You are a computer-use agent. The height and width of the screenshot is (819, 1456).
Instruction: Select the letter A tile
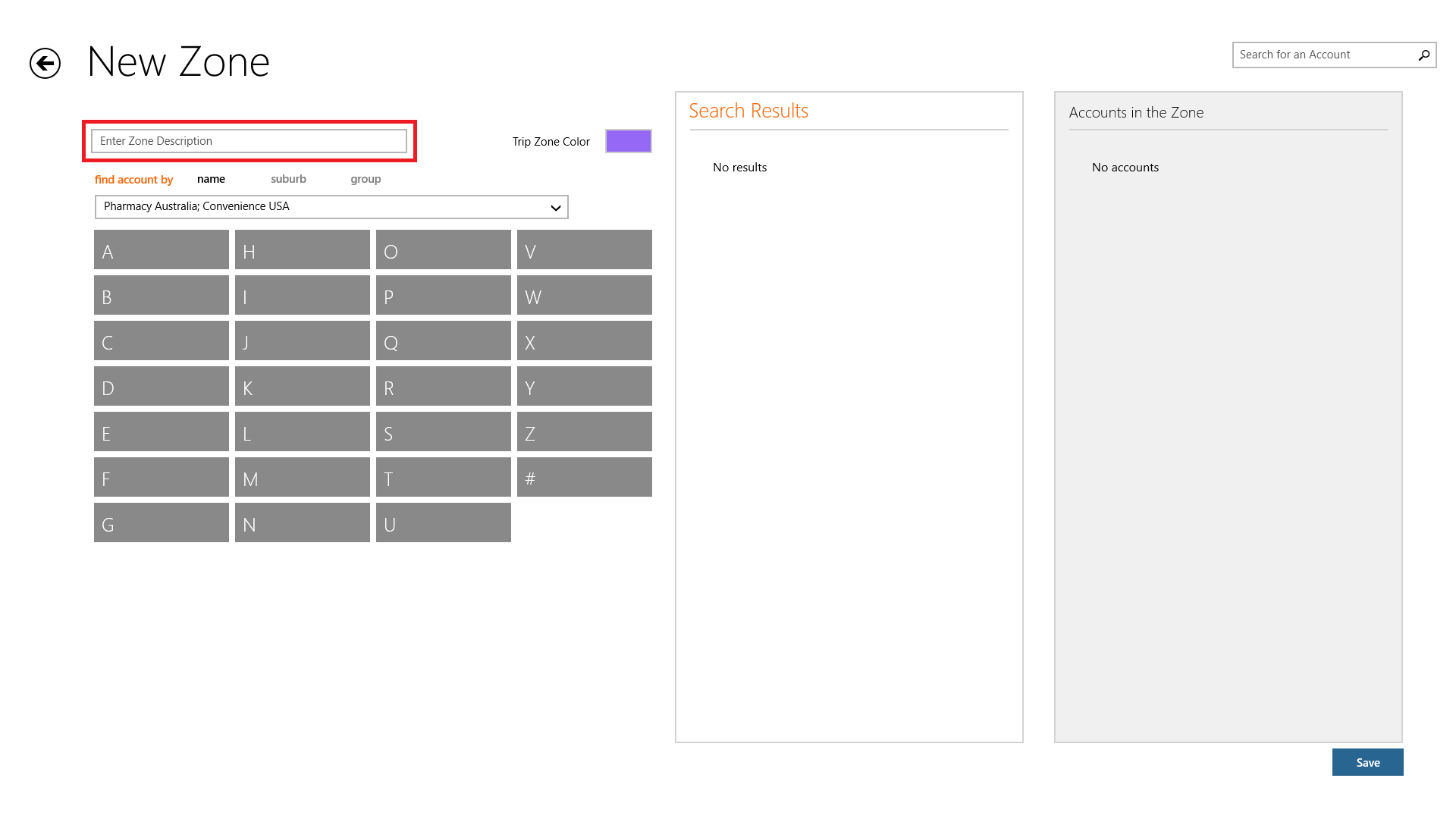pyautogui.click(x=161, y=250)
